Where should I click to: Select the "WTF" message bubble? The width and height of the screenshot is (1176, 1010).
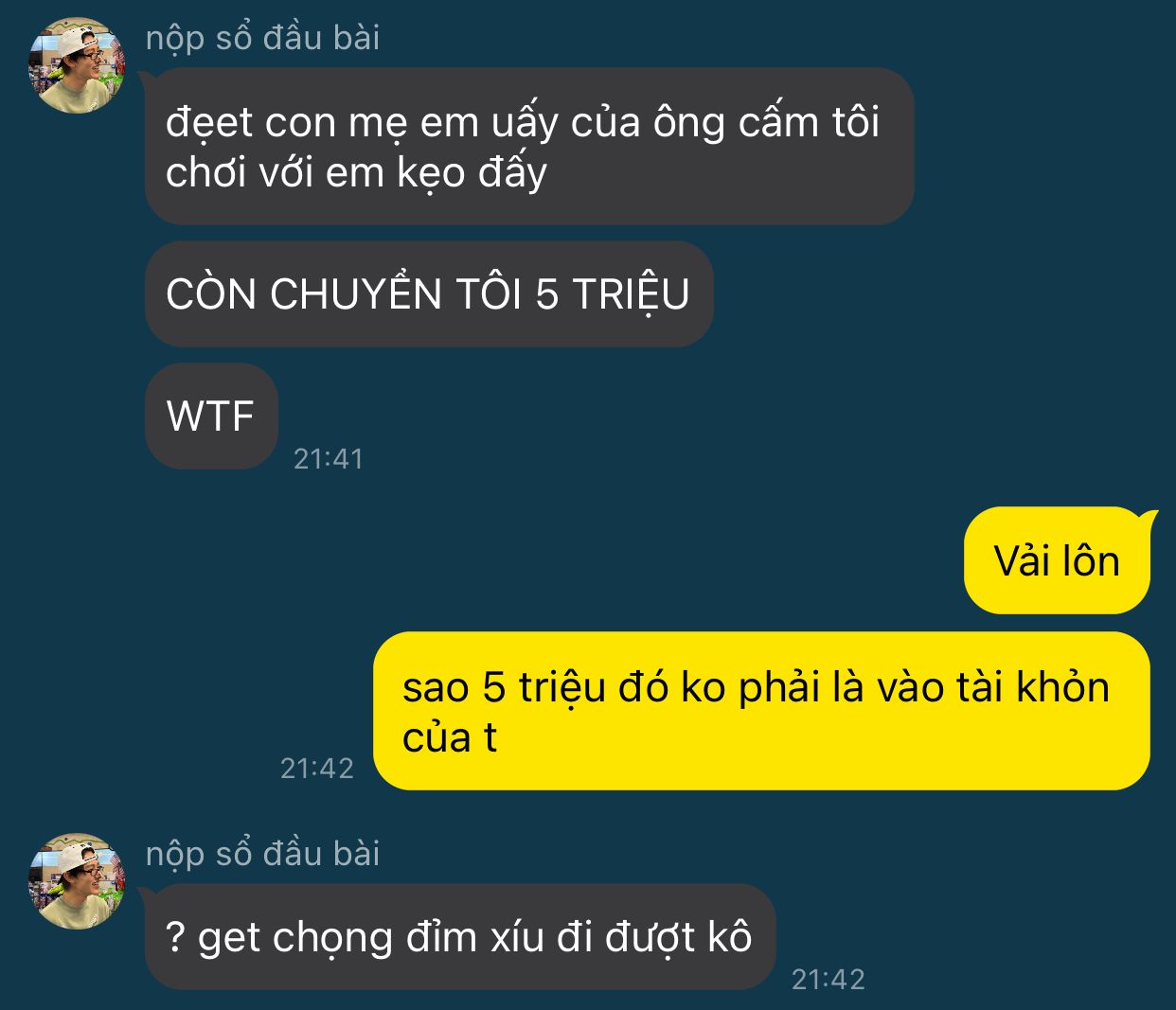pos(211,416)
